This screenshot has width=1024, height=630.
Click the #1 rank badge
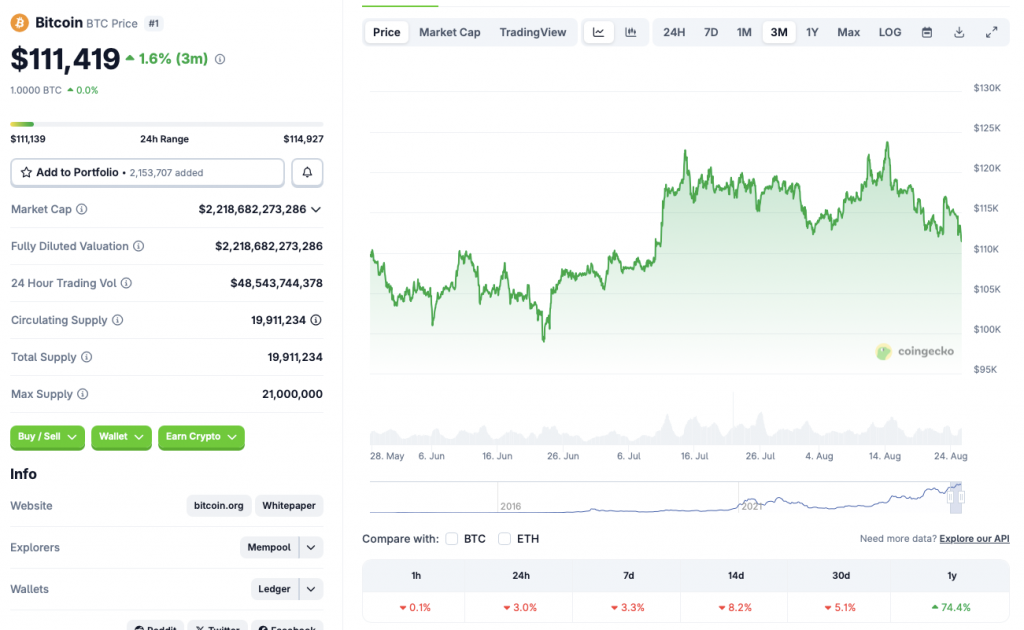click(x=153, y=24)
